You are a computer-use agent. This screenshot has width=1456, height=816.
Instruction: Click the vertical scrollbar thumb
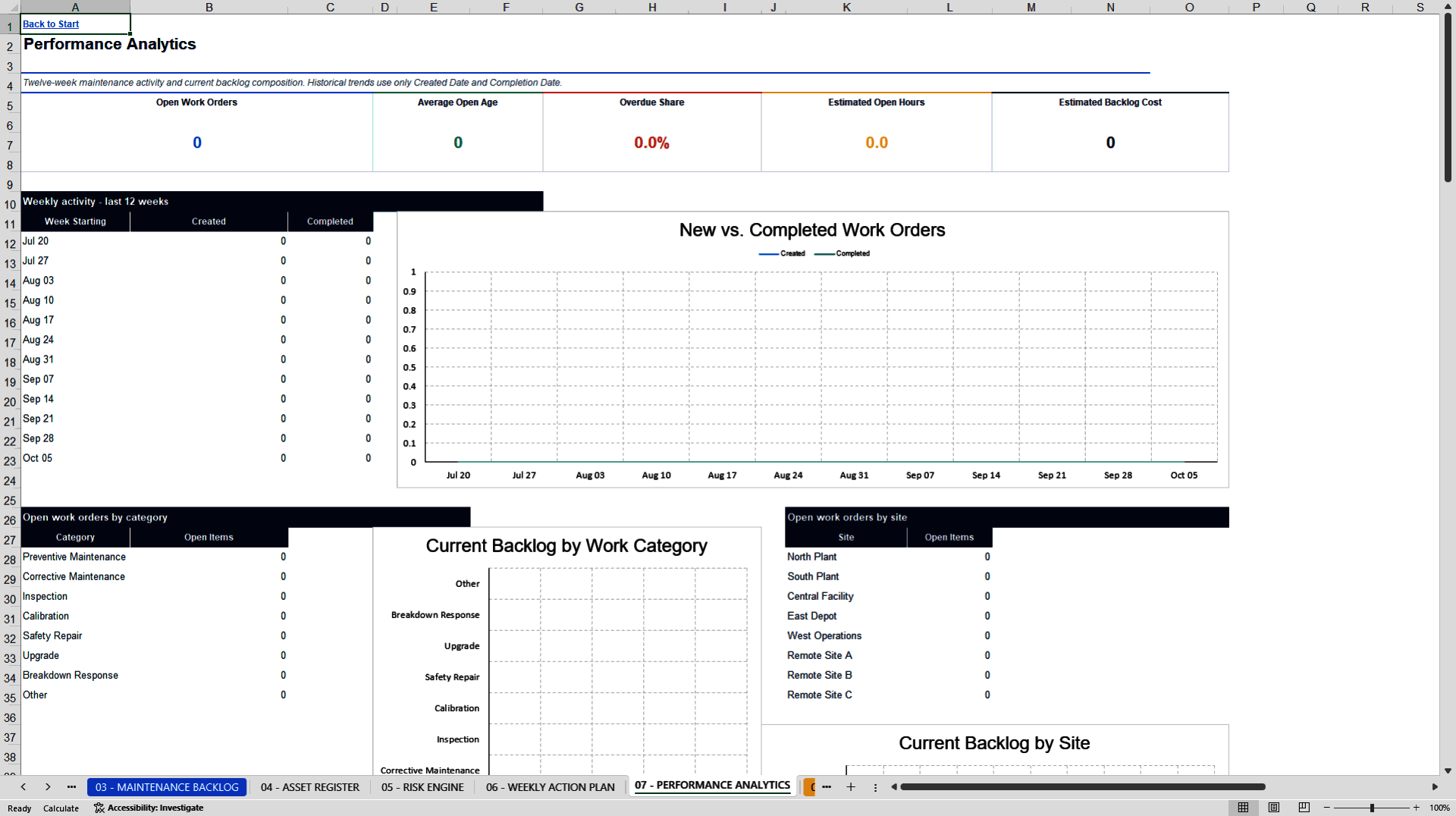pyautogui.click(x=1448, y=96)
